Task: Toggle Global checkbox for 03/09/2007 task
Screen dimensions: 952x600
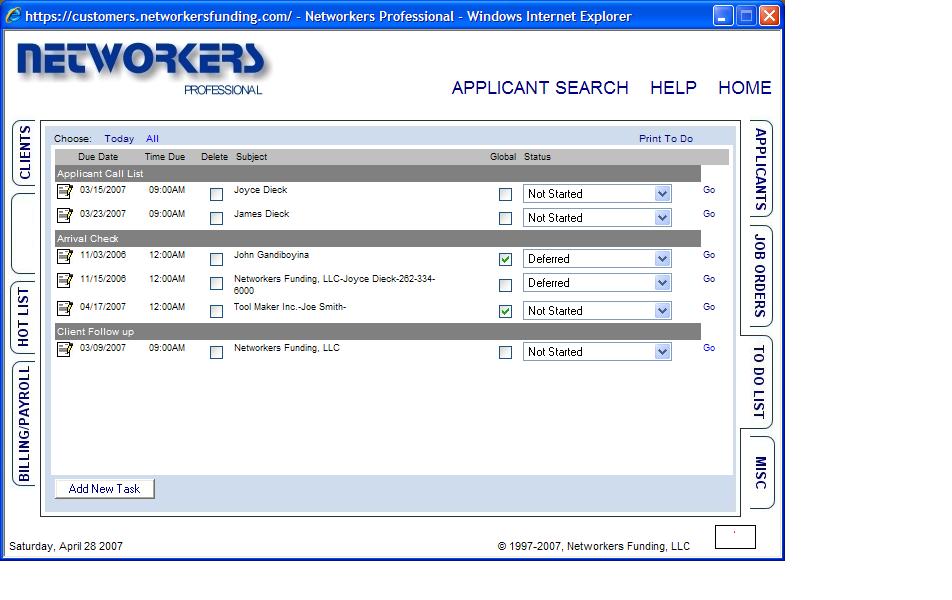Action: tap(505, 352)
